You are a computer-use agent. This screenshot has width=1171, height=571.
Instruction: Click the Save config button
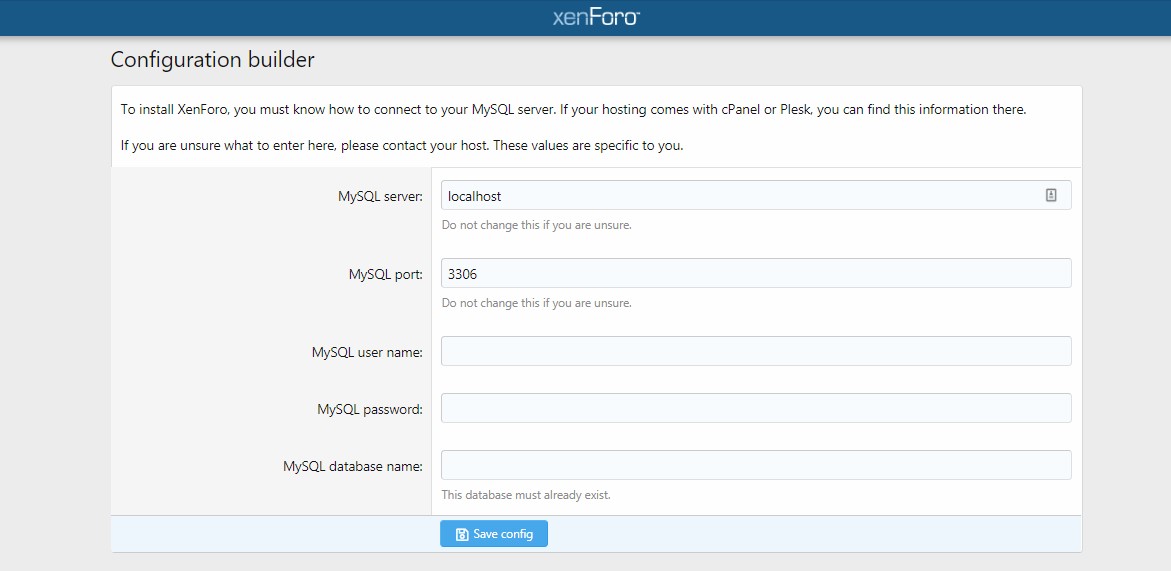point(494,534)
